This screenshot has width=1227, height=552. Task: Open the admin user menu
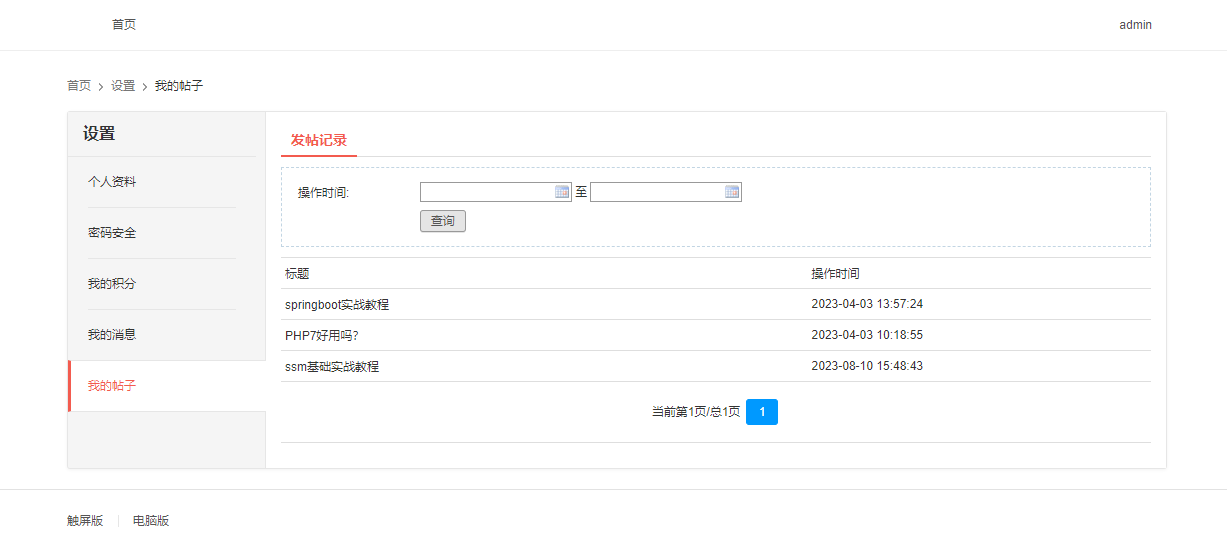coord(1135,25)
